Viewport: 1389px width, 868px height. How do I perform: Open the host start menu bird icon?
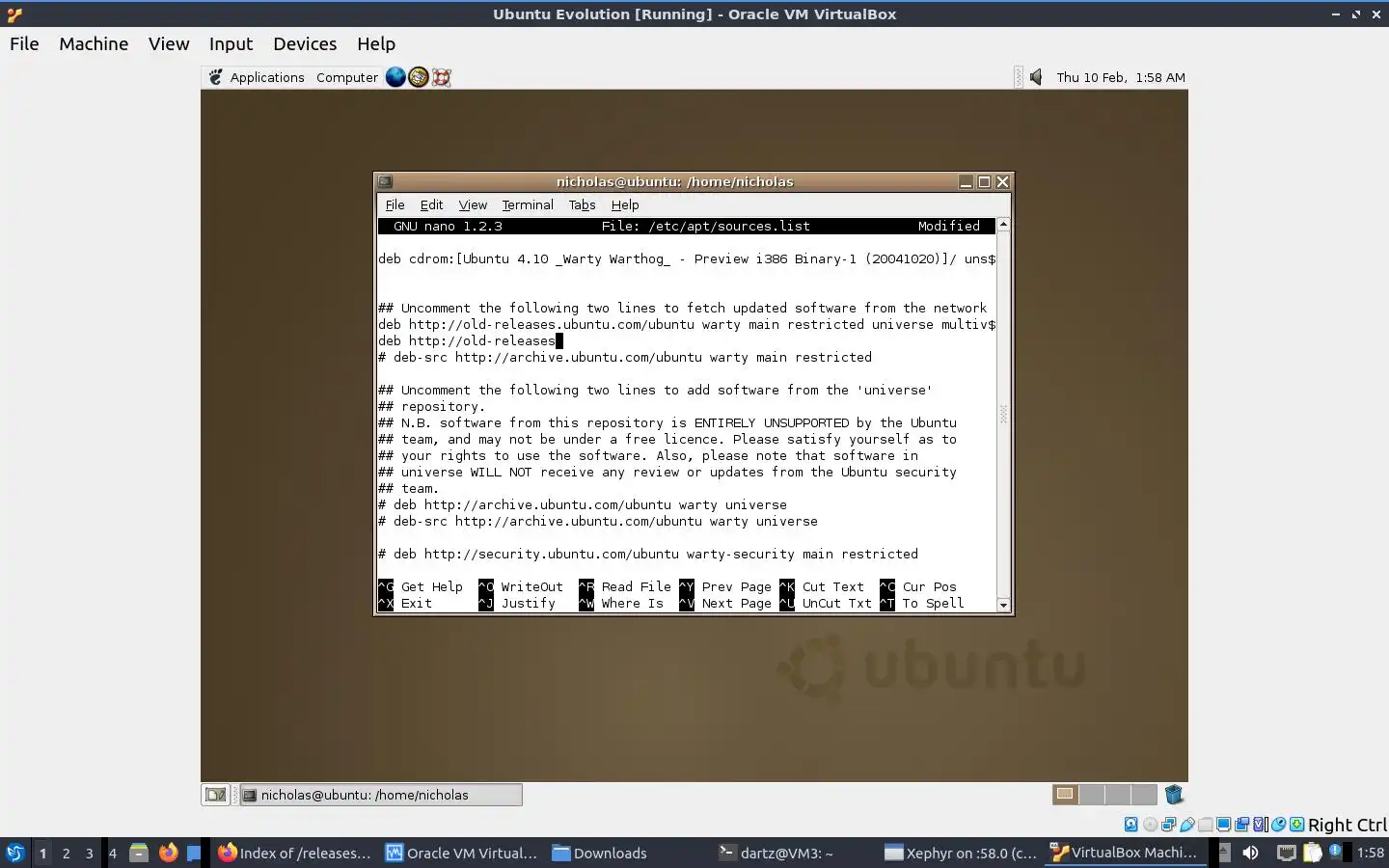(x=15, y=853)
